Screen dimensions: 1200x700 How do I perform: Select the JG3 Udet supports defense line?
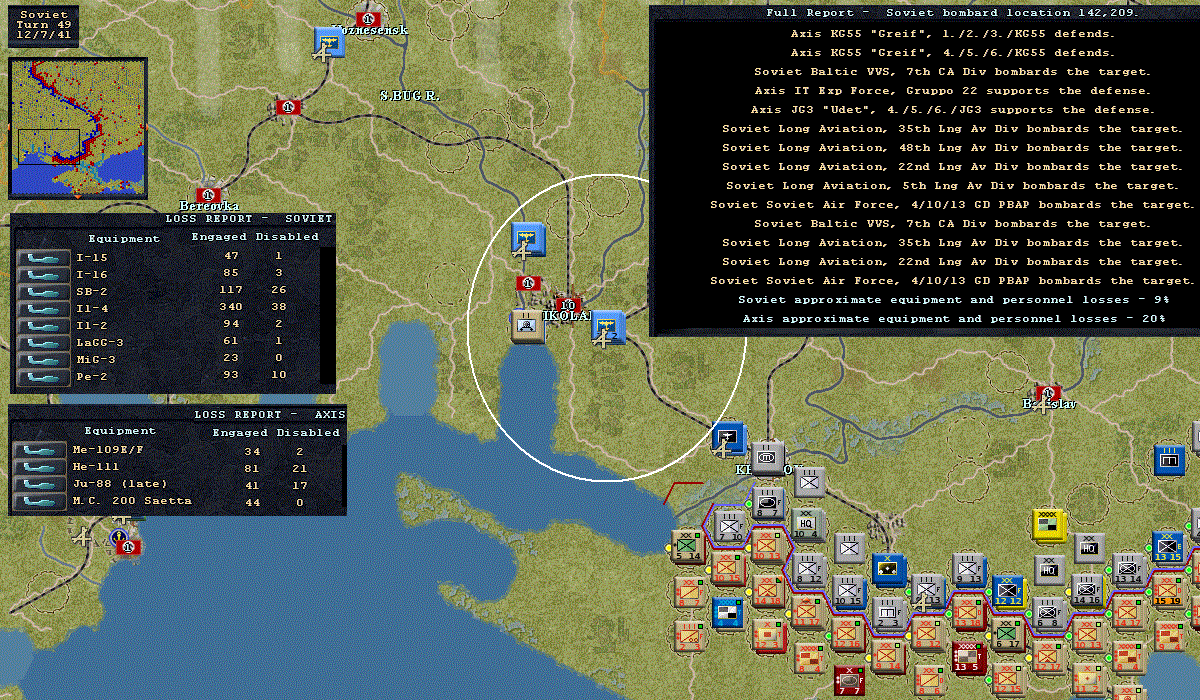(x=951, y=110)
